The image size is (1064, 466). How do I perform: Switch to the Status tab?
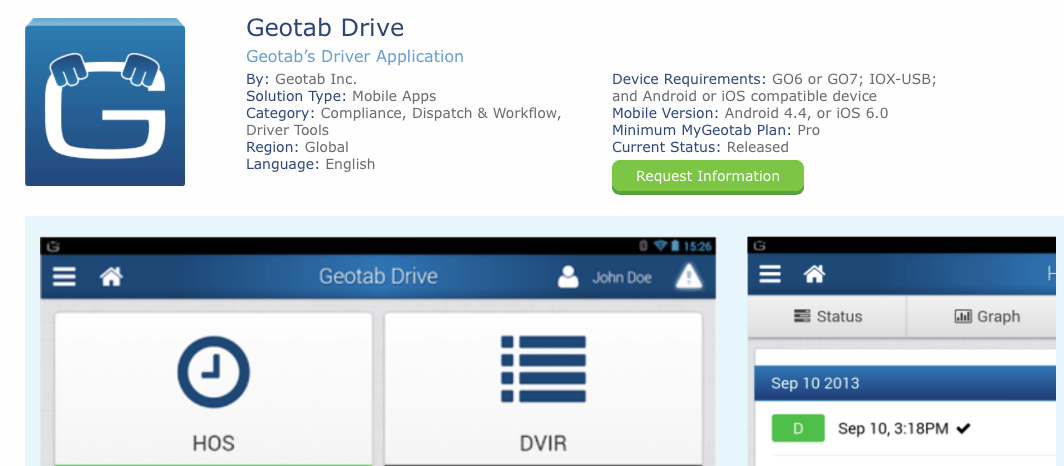827,316
